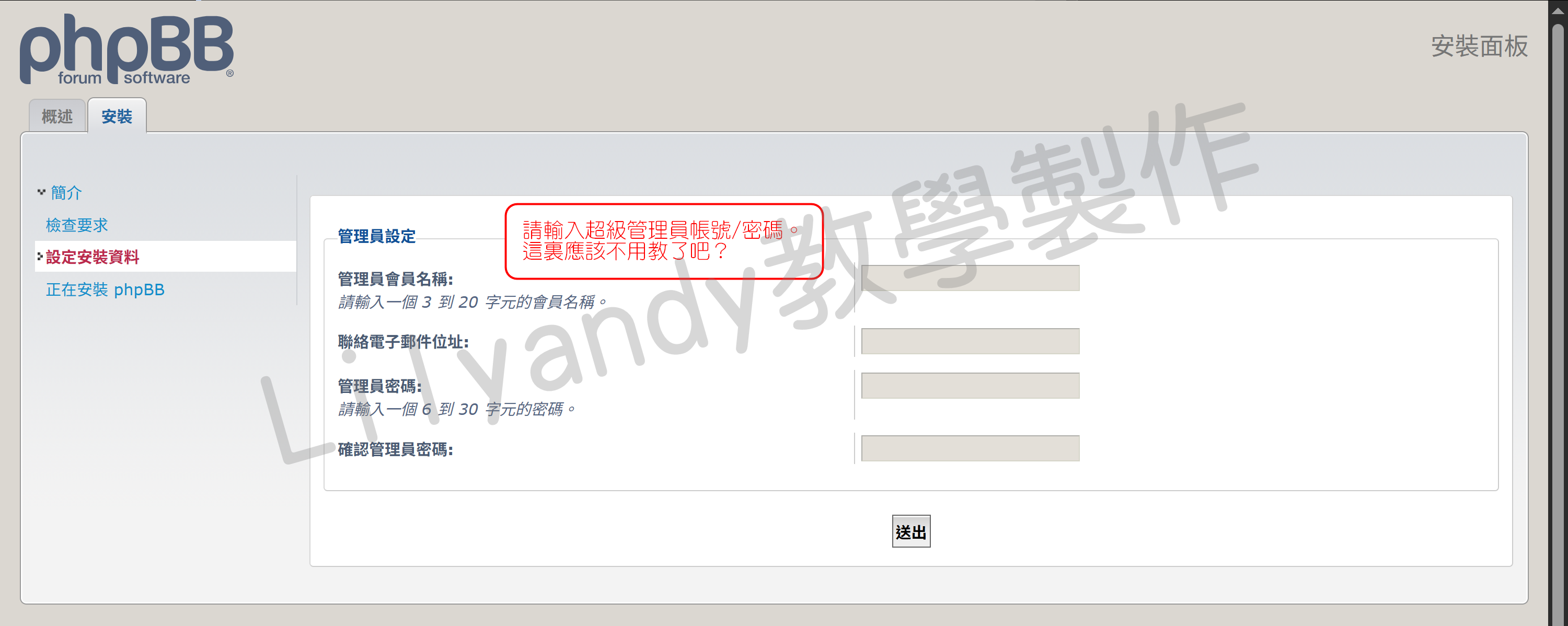
Task: Click the 管理員設定 section heading
Action: pos(376,236)
